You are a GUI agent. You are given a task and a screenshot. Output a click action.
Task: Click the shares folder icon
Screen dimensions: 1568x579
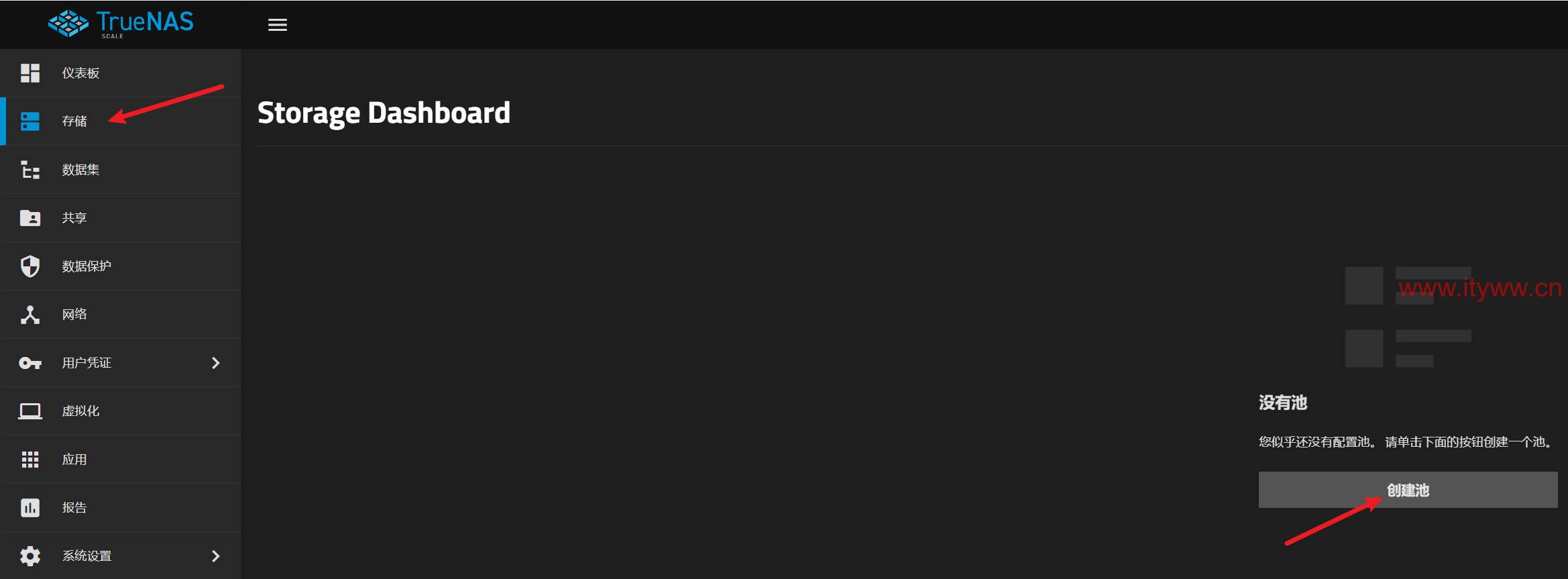pos(30,218)
